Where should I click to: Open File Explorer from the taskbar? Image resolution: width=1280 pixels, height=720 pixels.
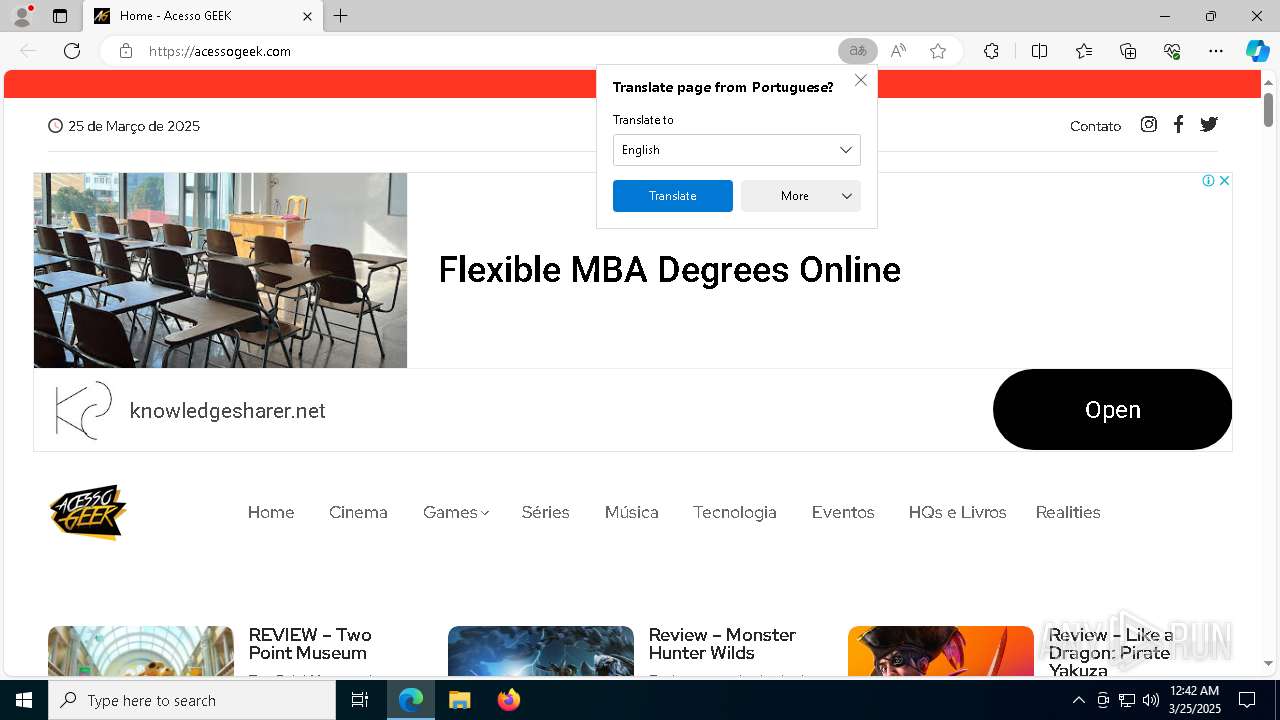[x=459, y=700]
